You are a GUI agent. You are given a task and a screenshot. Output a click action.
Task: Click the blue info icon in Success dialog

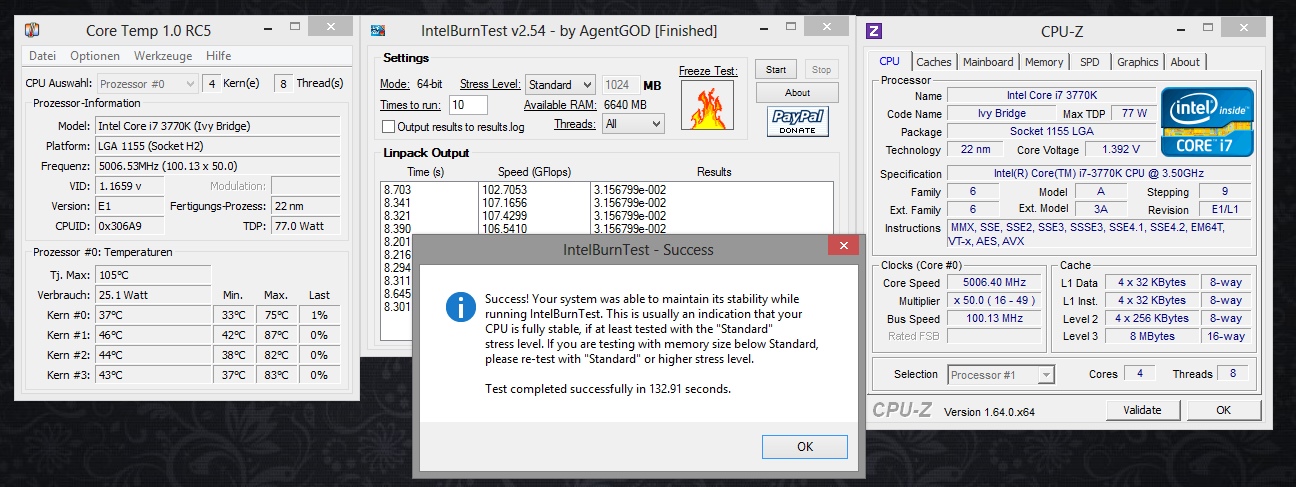[461, 307]
